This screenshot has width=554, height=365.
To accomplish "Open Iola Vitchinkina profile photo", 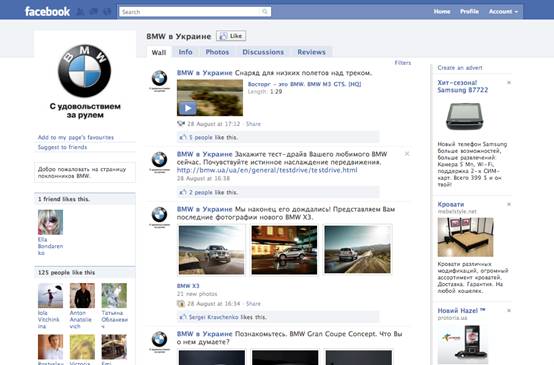I will tap(51, 295).
